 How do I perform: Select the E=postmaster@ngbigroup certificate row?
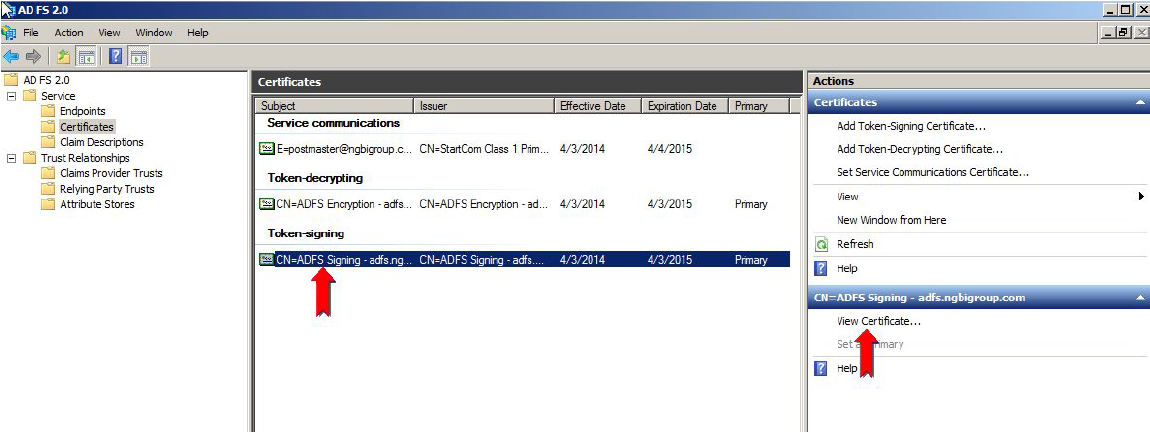click(524, 149)
